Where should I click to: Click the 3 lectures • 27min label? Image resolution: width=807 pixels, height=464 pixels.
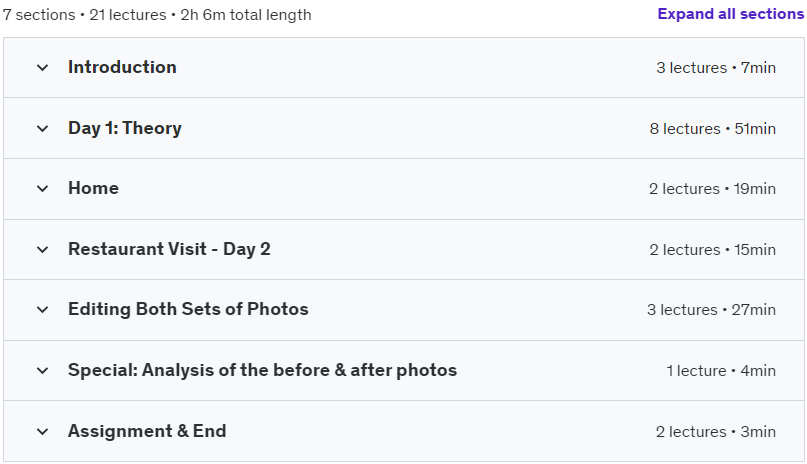pos(711,310)
